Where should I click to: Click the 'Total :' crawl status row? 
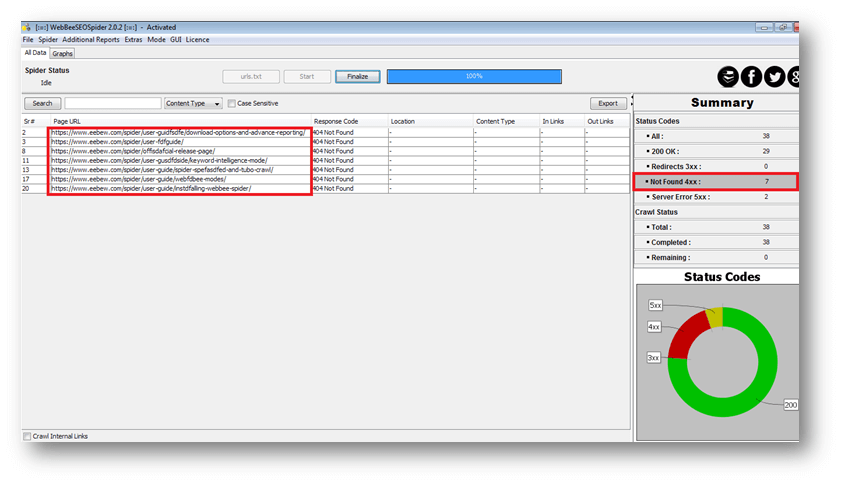(x=716, y=227)
